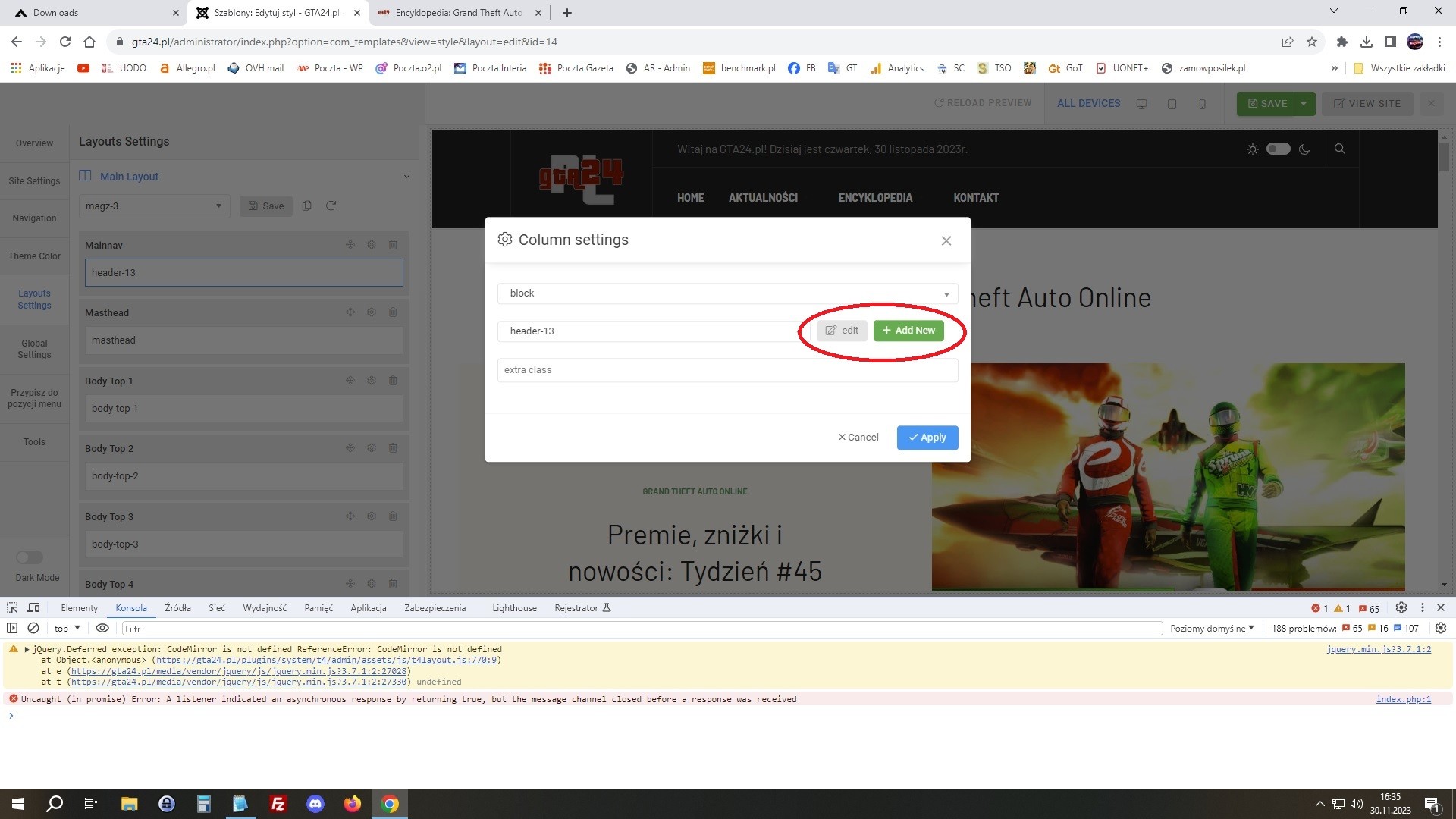The height and width of the screenshot is (819, 1456).
Task: Click the green Add New button
Action: click(908, 331)
